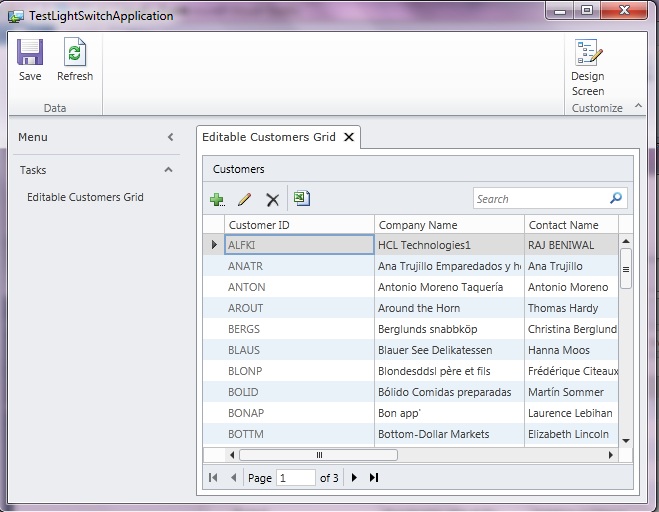The height and width of the screenshot is (512, 659).
Task: Click the grid's vertical scroll down arrow
Action: 626,441
